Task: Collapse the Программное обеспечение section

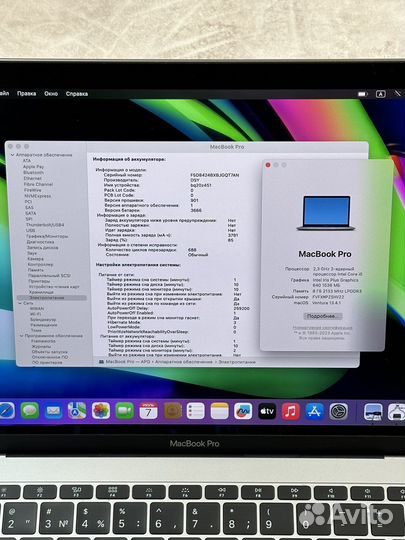Action: pos(21,335)
